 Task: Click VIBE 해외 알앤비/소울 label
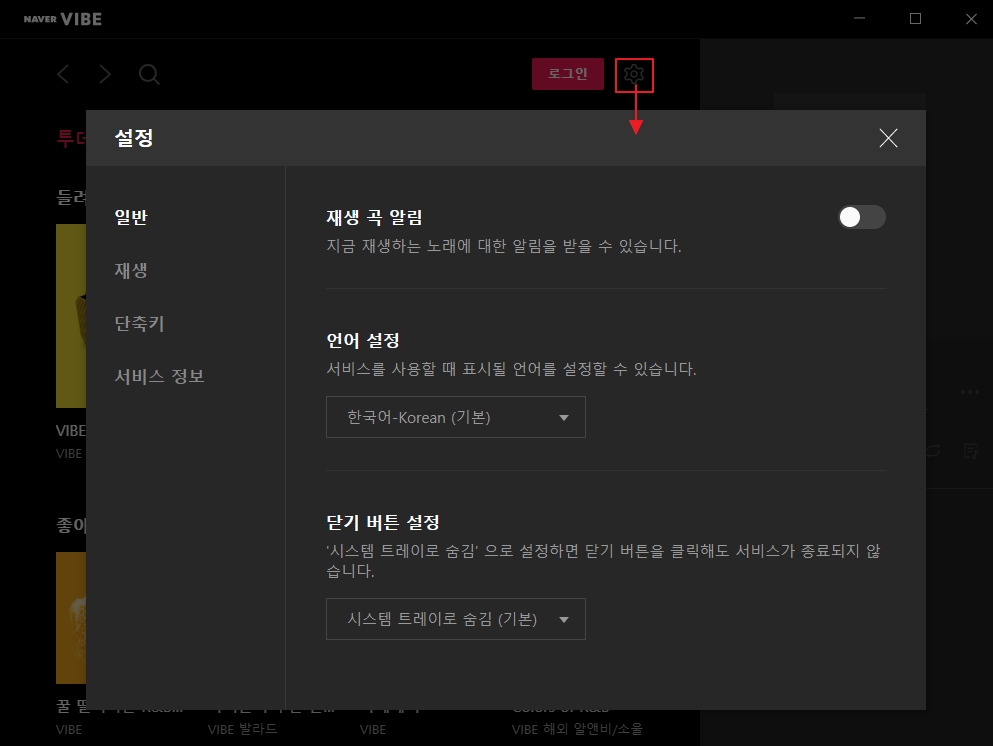tap(577, 730)
